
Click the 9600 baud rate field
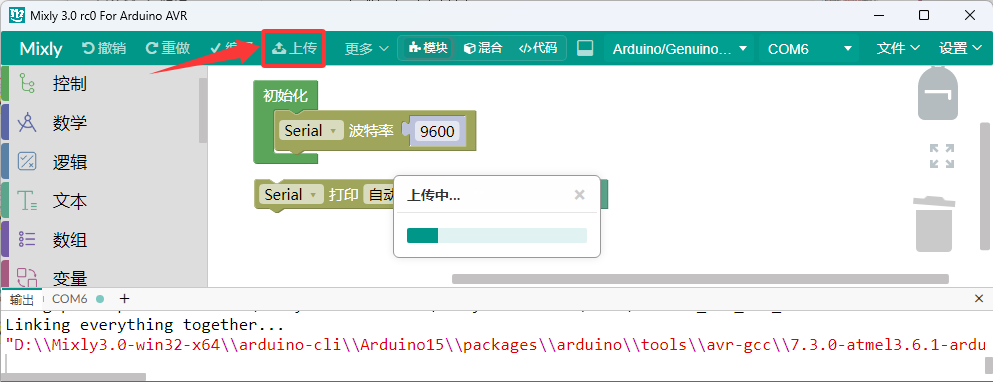click(x=438, y=132)
